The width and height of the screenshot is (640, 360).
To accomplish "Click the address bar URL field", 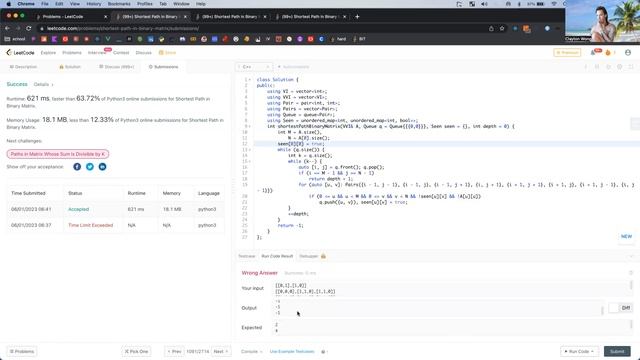I will pos(261,28).
